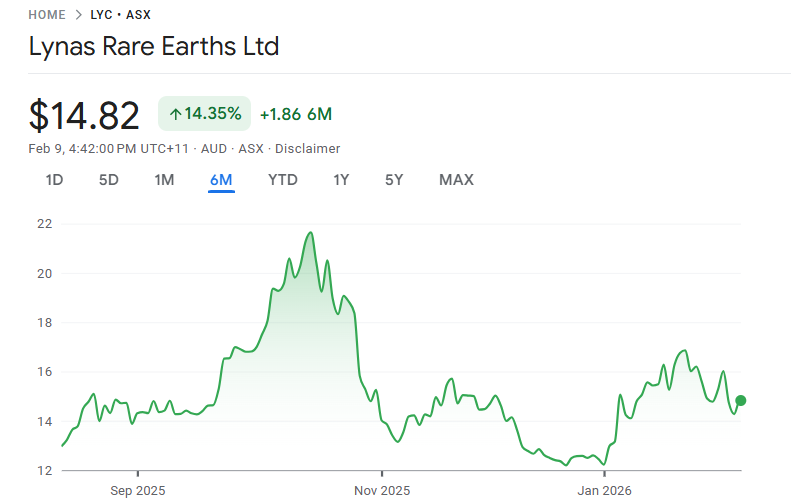Click the LYC • ASX breadcrumb text
Viewport: 791px width, 500px height.
121,15
